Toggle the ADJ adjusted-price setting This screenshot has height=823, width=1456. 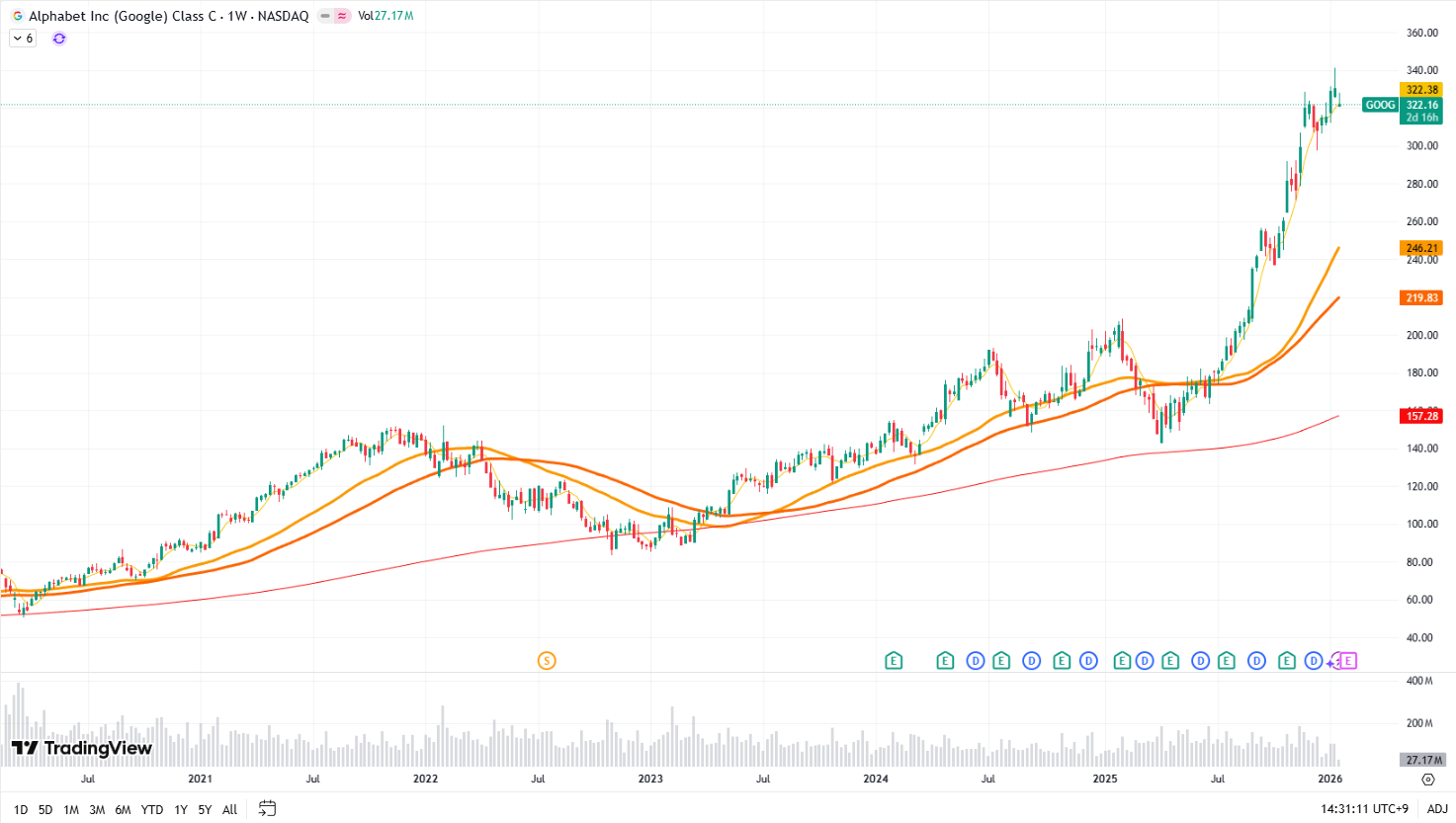[1437, 809]
